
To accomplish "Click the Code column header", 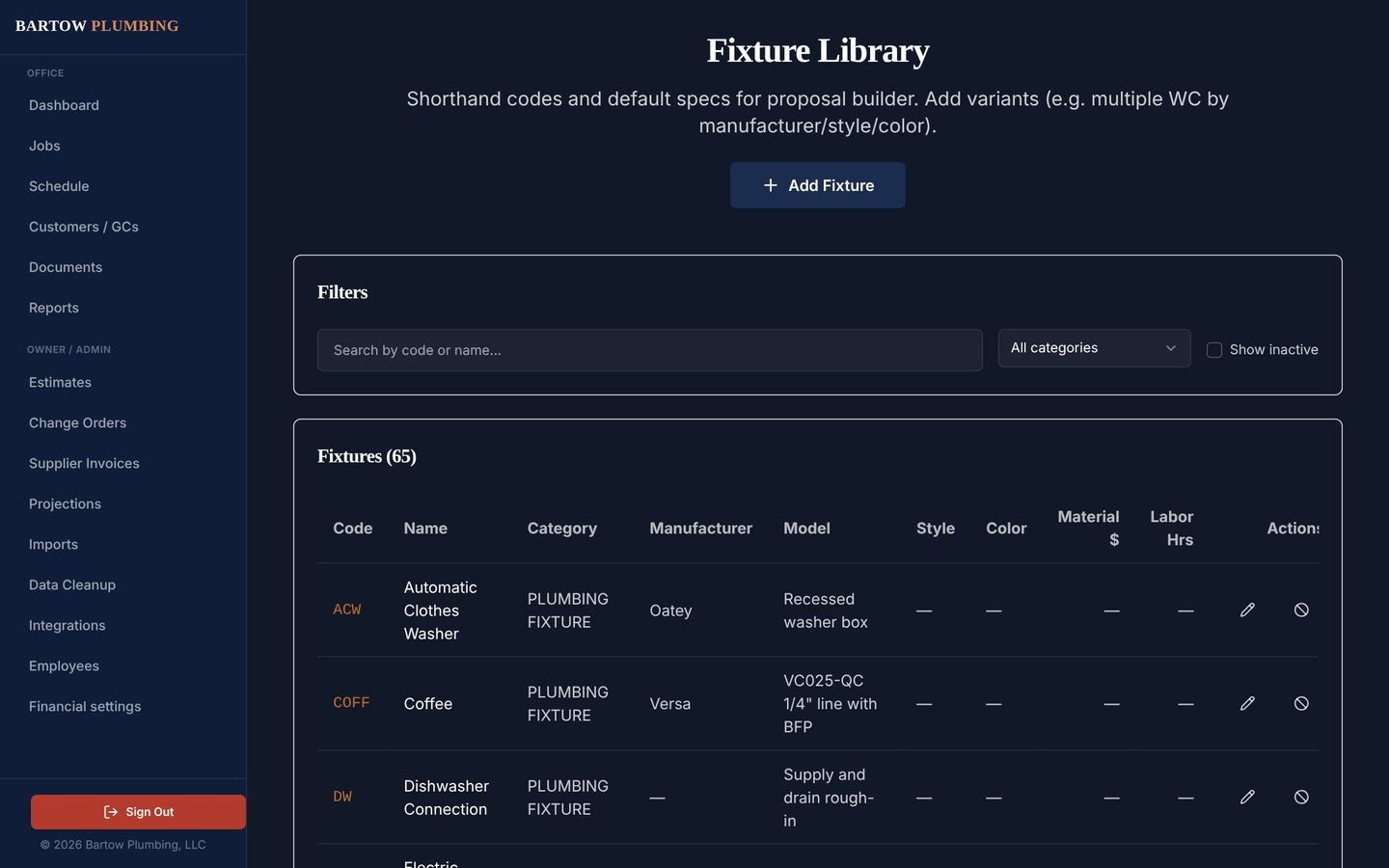I will (353, 529).
